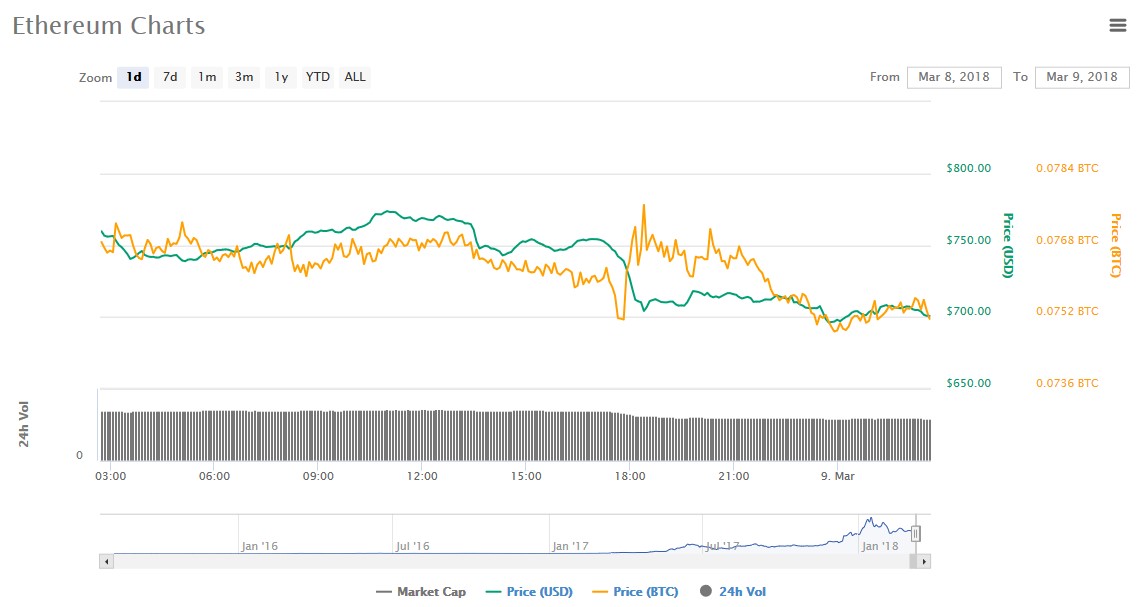1142x607 pixels.
Task: Click the Ethereum Charts heading
Action: point(109,26)
